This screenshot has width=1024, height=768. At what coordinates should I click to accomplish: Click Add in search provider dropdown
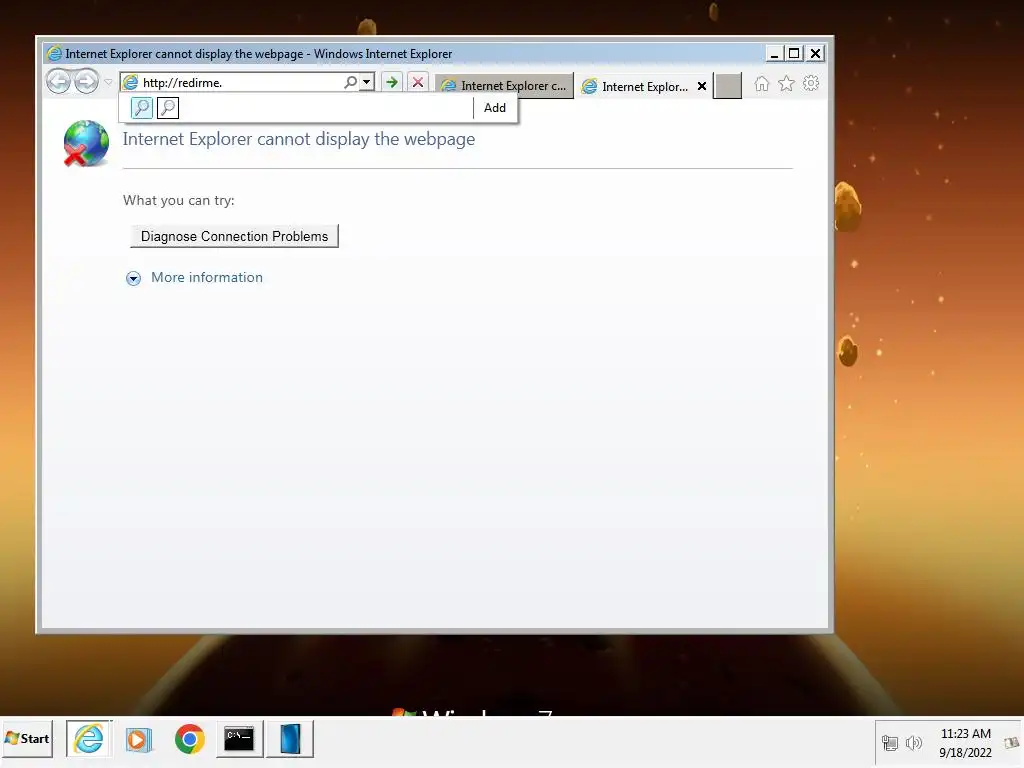tap(494, 108)
